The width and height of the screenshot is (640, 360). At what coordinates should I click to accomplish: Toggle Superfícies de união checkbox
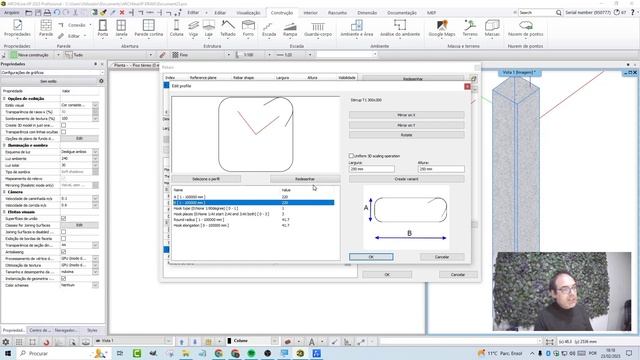63,218
